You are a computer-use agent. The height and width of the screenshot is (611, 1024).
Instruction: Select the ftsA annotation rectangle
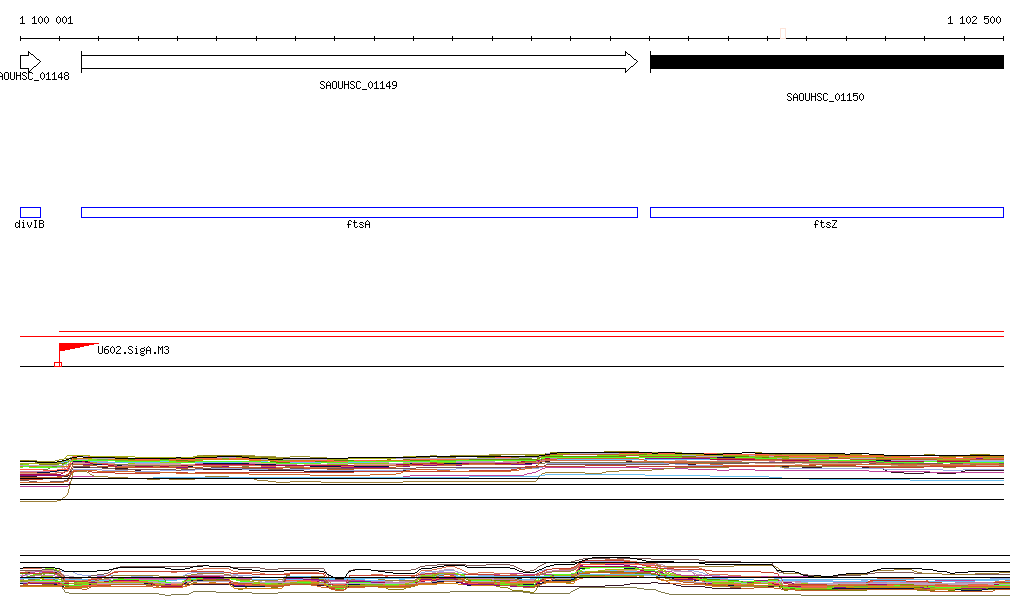point(358,212)
